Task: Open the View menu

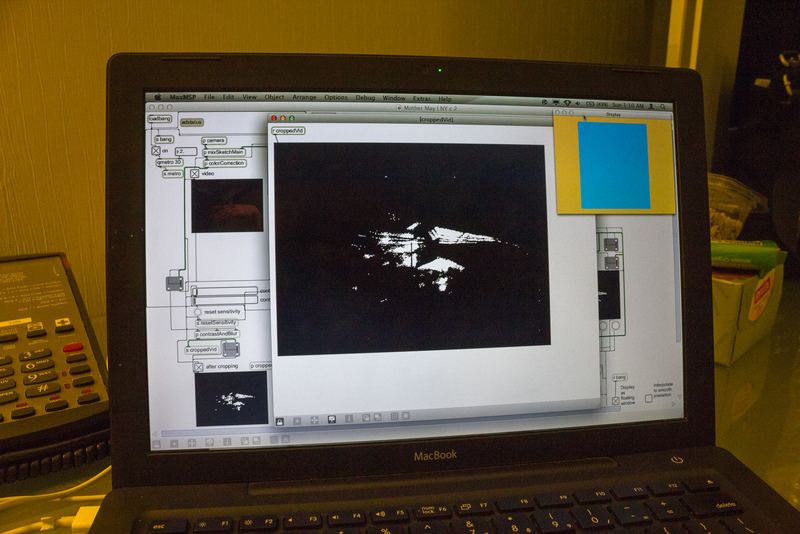Action: click(x=249, y=97)
